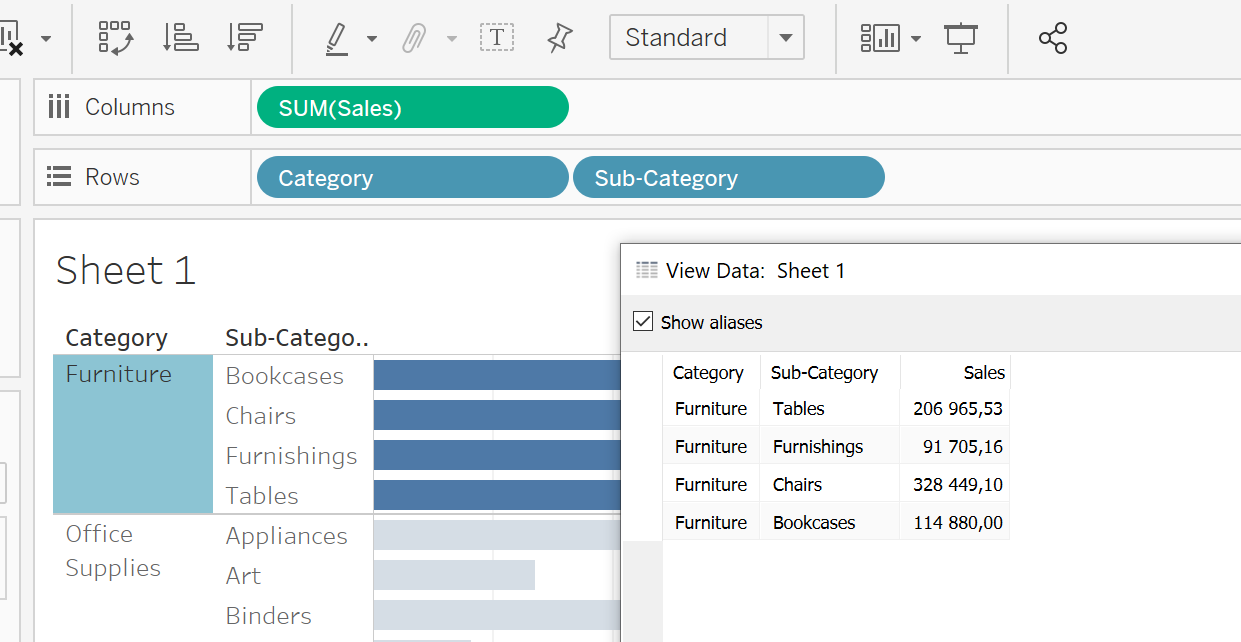This screenshot has width=1241, height=642.
Task: Select the Furniture category cell
Action: click(x=133, y=434)
